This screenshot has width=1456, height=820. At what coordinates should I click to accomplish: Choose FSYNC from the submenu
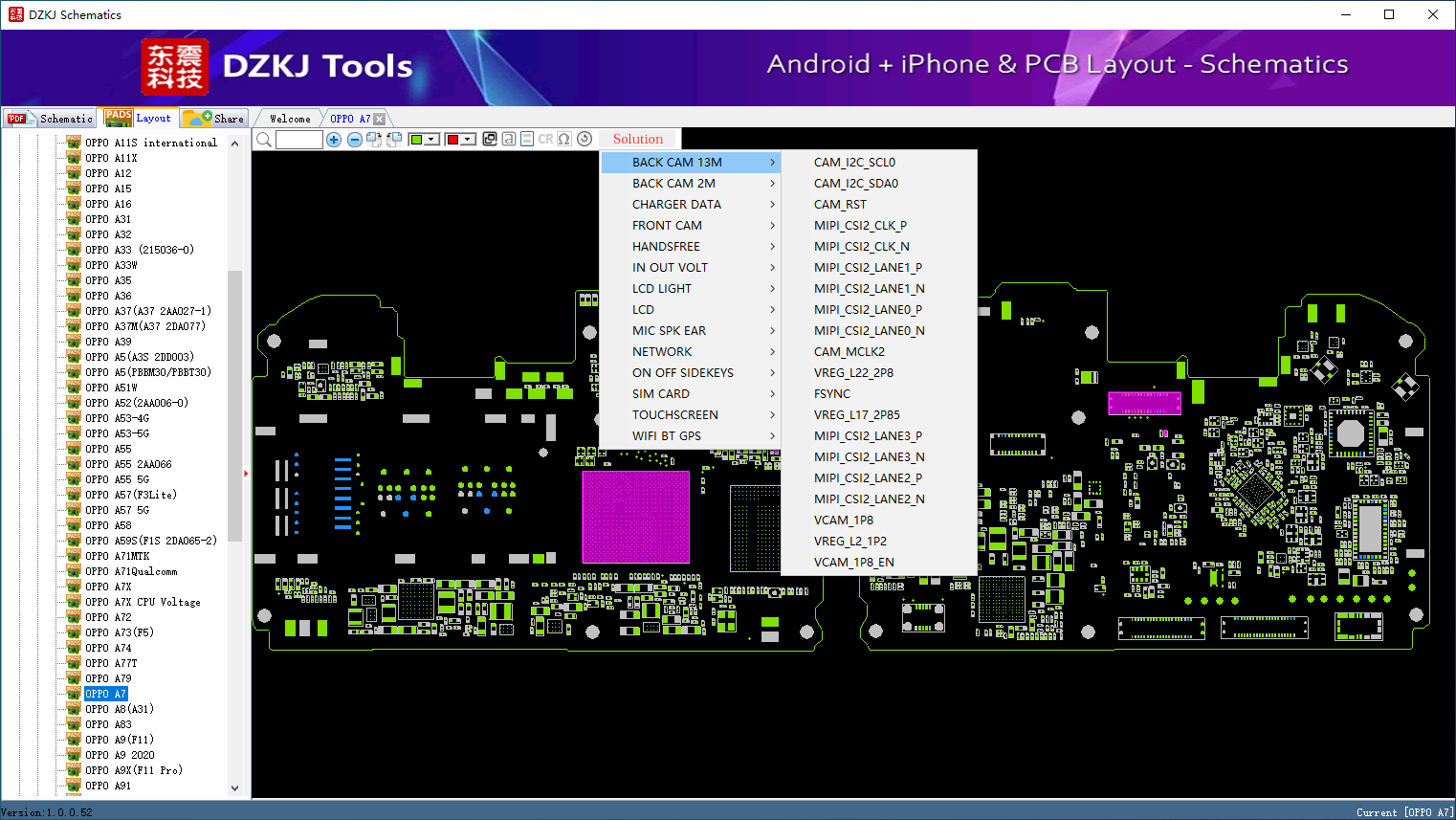[x=879, y=394]
